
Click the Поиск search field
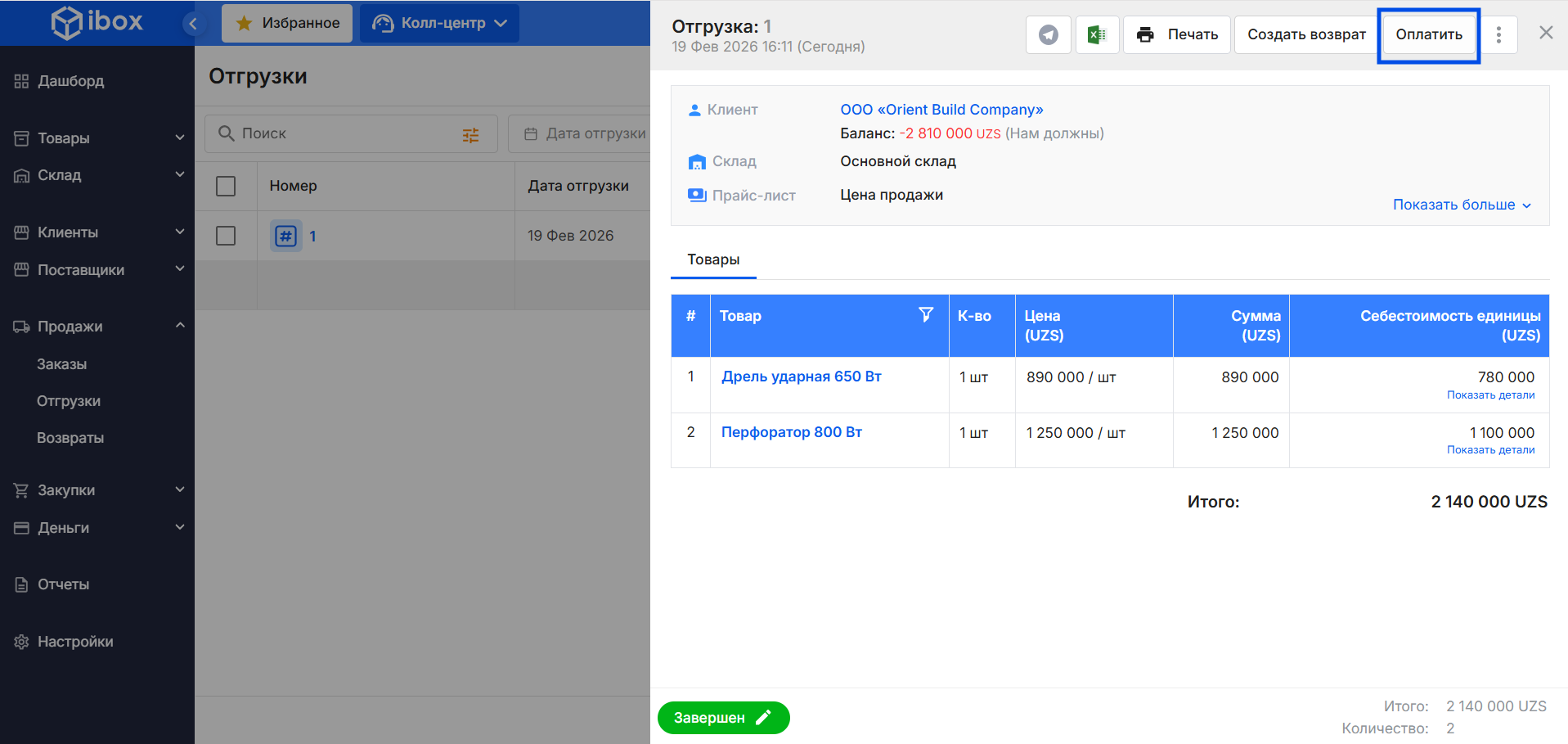(344, 133)
